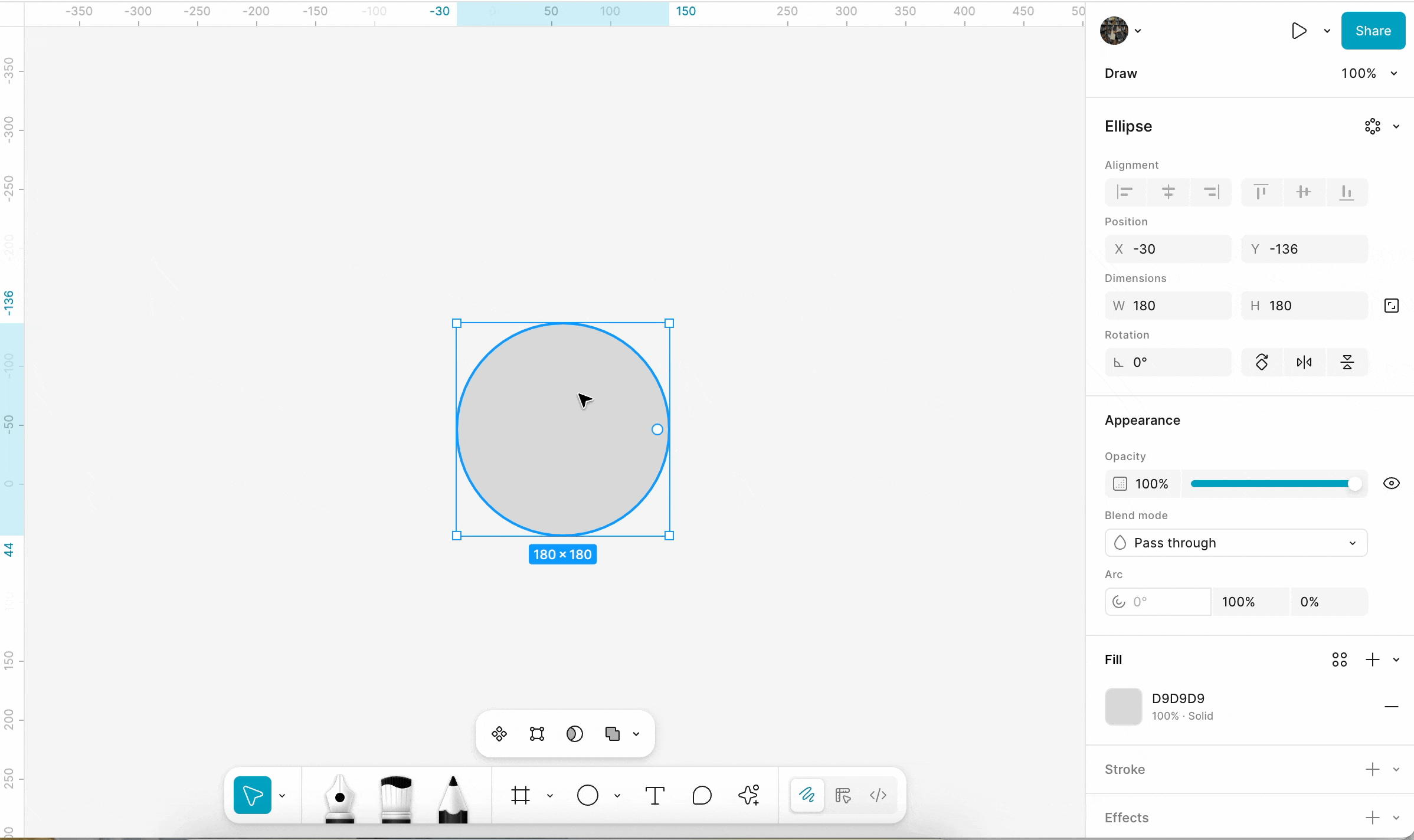Click the ellipse arc handle on canvas
The width and height of the screenshot is (1414, 840).
coord(657,429)
